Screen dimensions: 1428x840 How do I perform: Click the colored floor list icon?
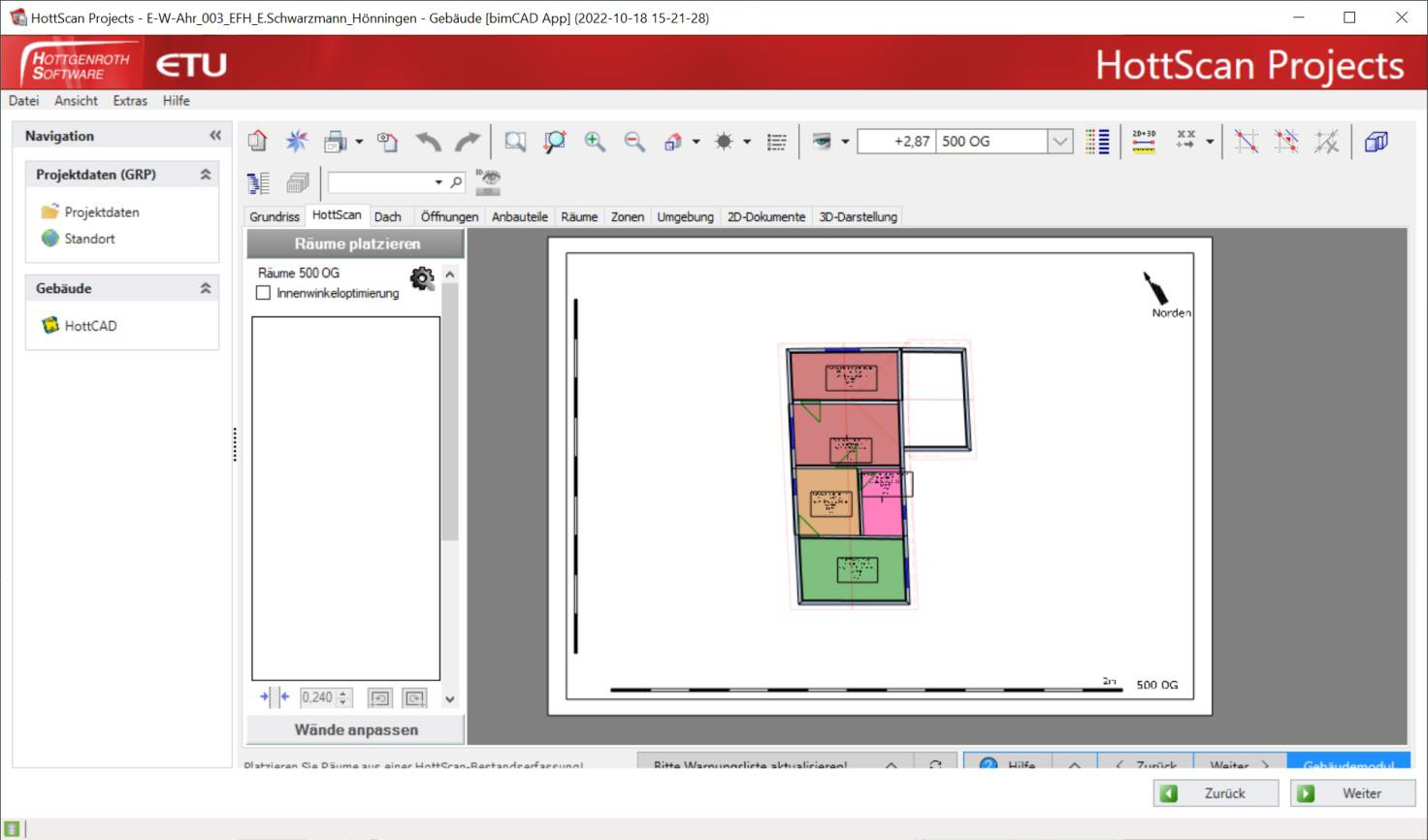pos(1097,142)
